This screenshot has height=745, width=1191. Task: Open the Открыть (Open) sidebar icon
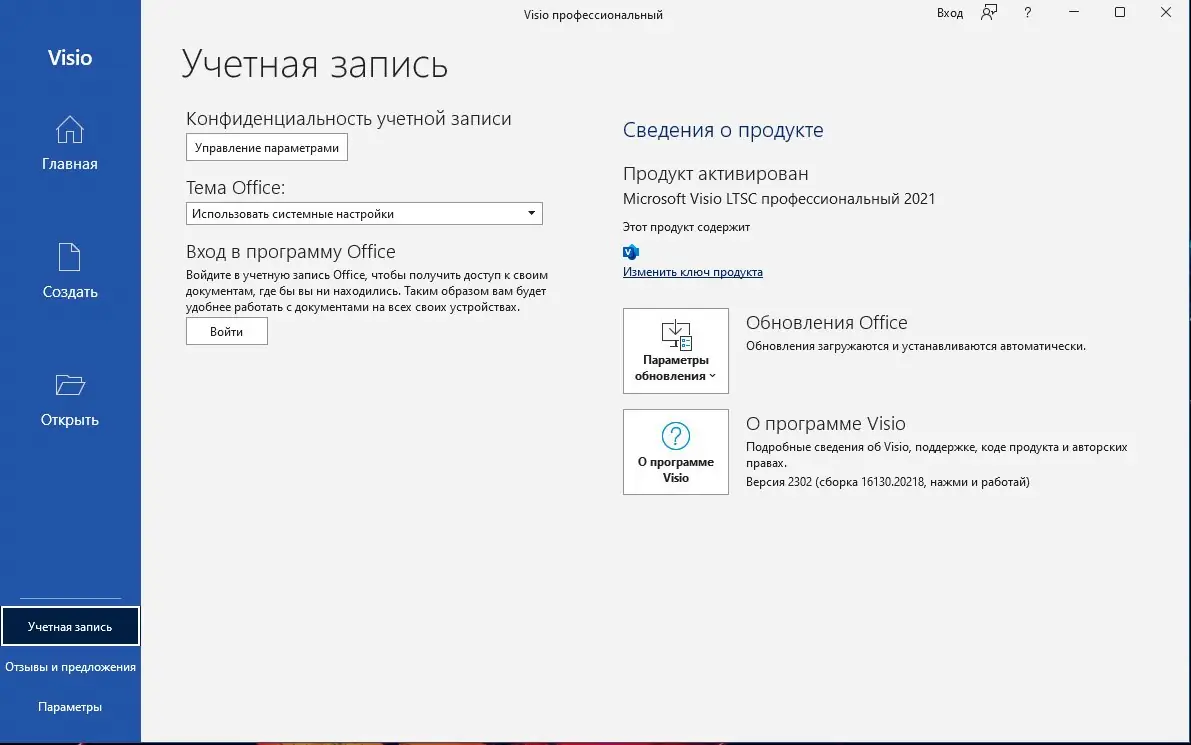click(x=69, y=396)
